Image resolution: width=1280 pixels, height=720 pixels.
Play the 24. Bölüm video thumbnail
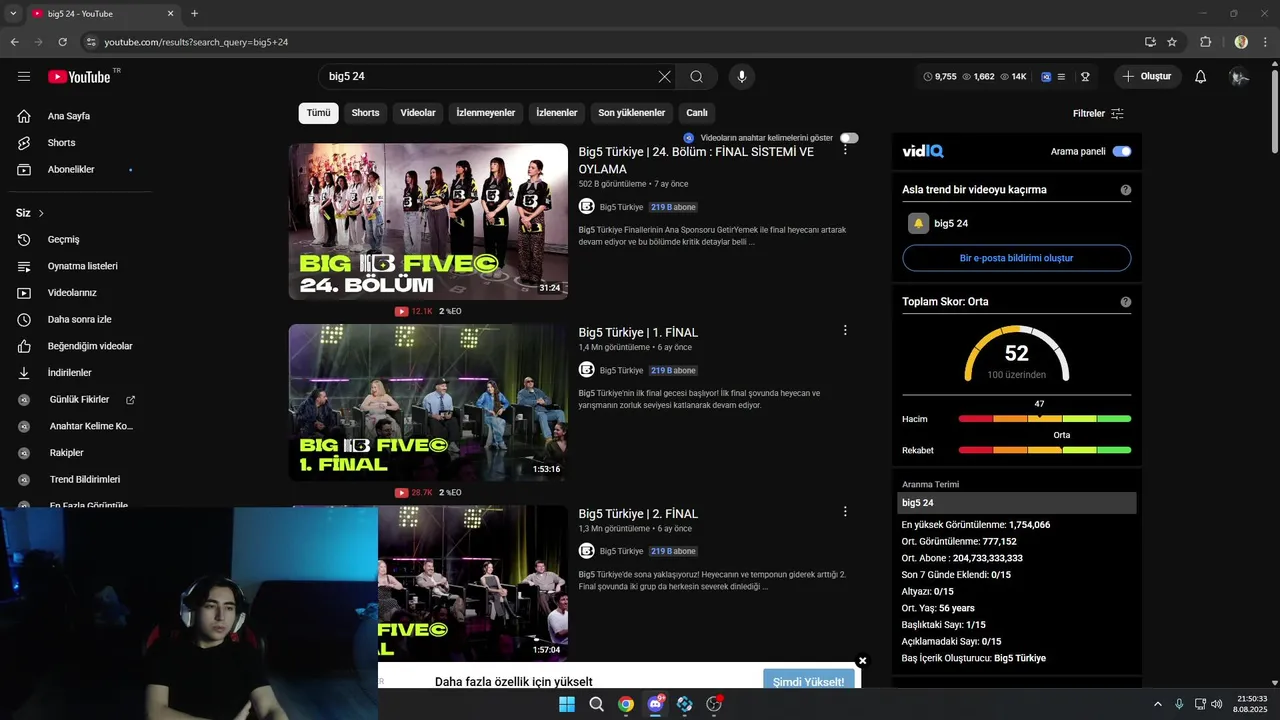pyautogui.click(x=428, y=221)
